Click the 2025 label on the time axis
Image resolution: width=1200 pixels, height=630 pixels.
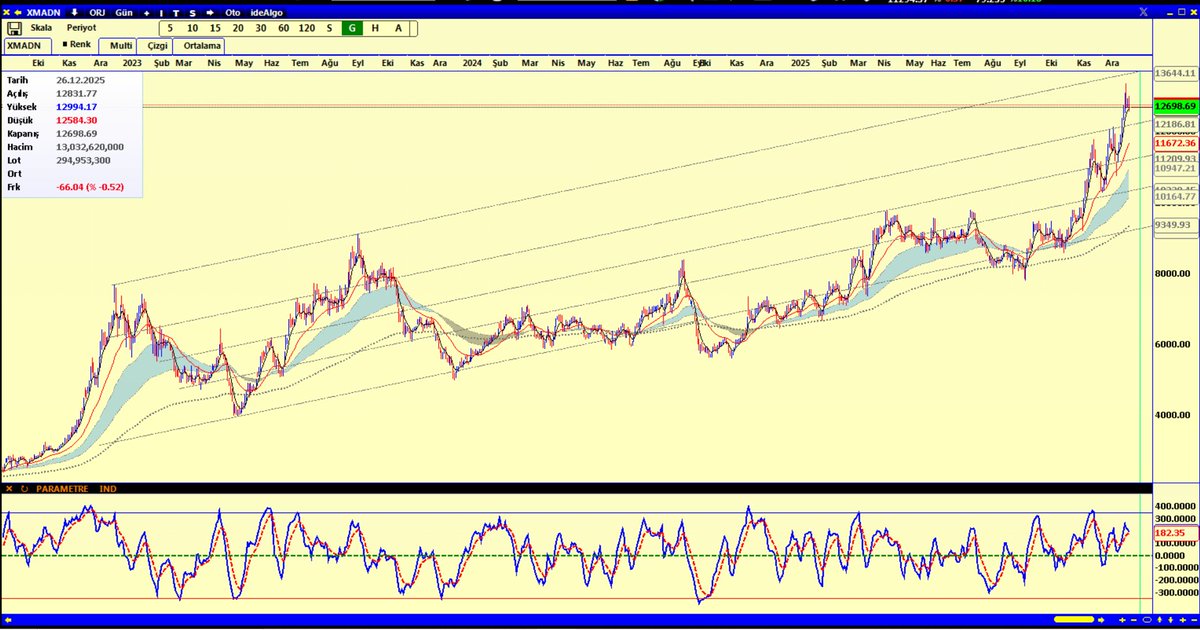tap(800, 63)
